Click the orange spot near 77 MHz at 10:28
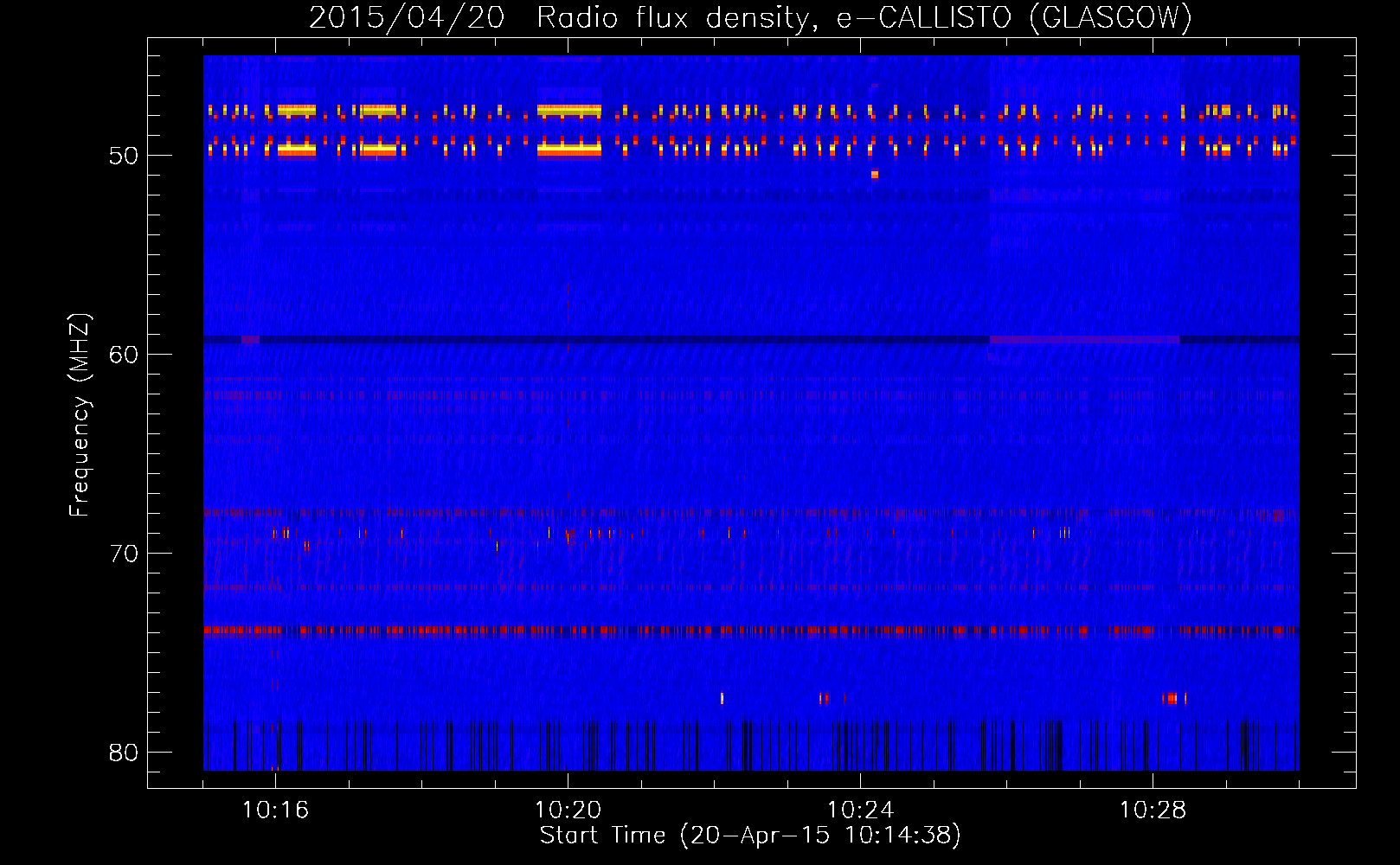Viewport: 1400px width, 865px height. pos(1172,698)
